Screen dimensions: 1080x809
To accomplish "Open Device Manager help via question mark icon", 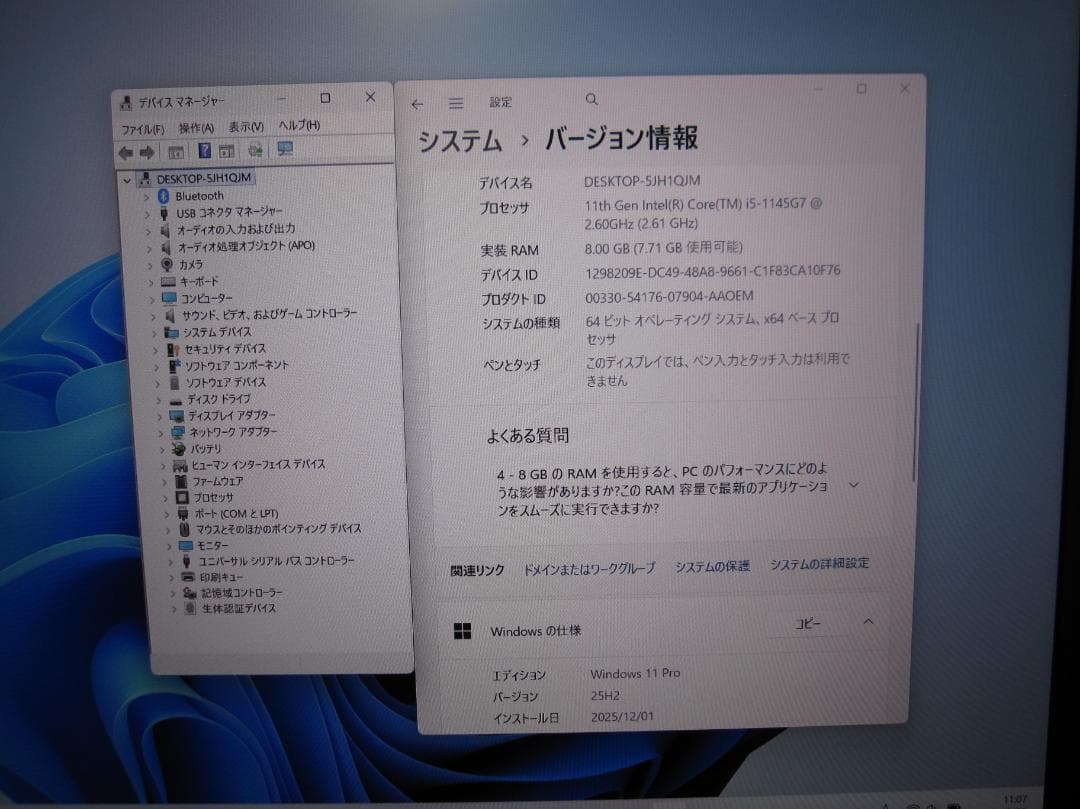I will coord(204,150).
